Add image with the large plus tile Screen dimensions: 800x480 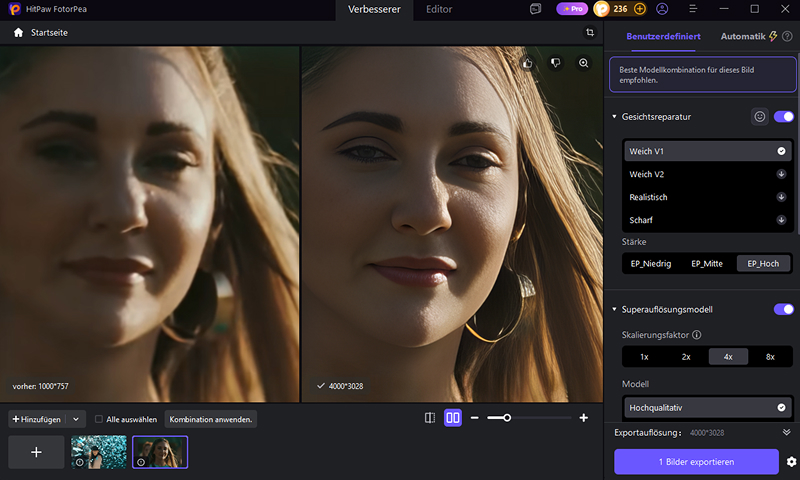point(36,452)
